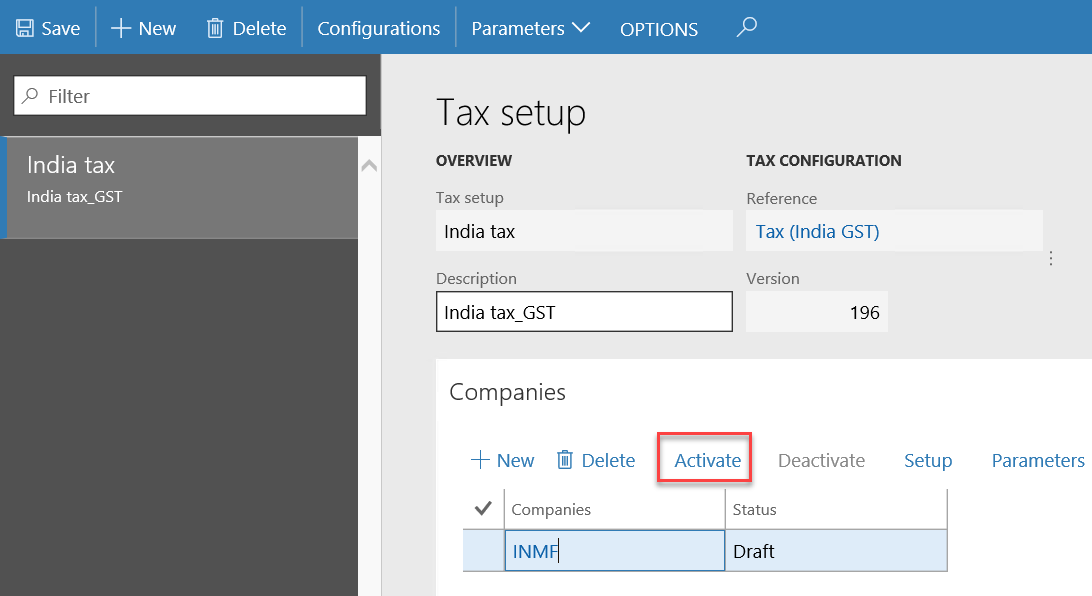Open the Tax (India GST) reference link

(x=818, y=231)
